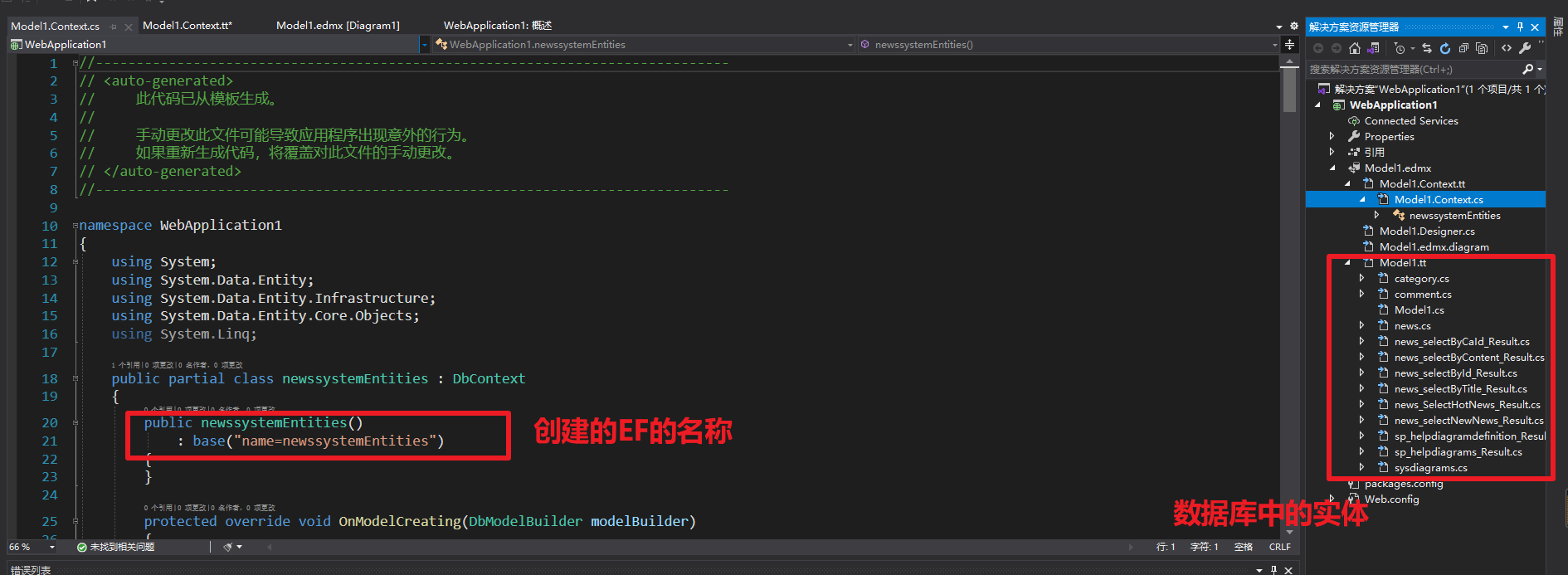Screen dimensions: 1568x575
Task: Collapse the OnModelCreating method fold
Action: (x=75, y=522)
